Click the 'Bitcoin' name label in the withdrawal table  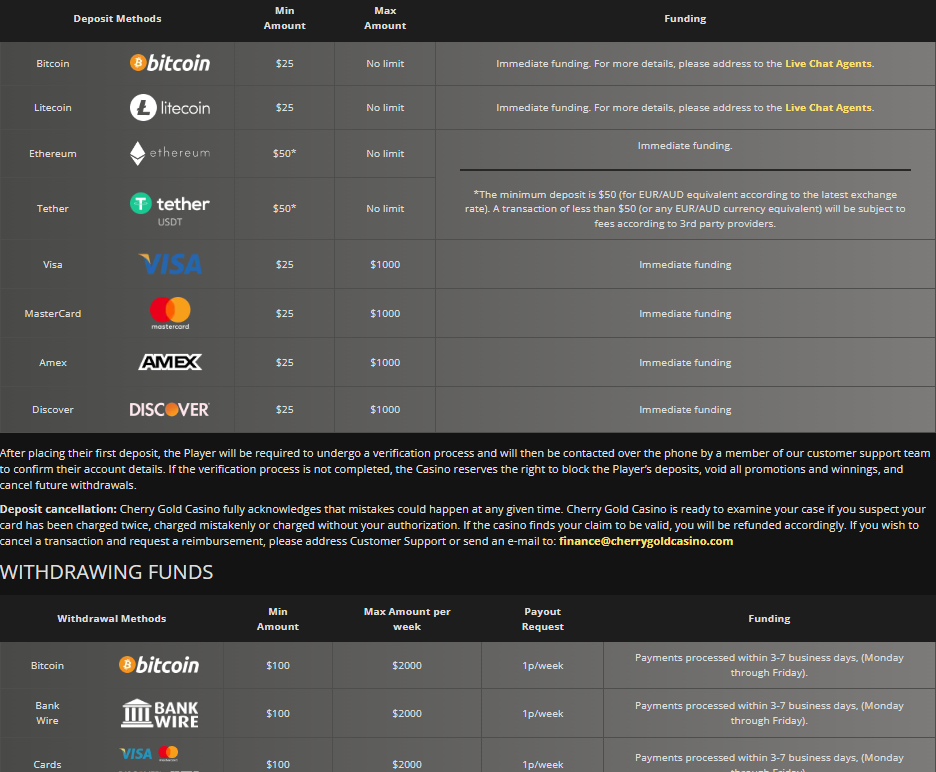[47, 665]
